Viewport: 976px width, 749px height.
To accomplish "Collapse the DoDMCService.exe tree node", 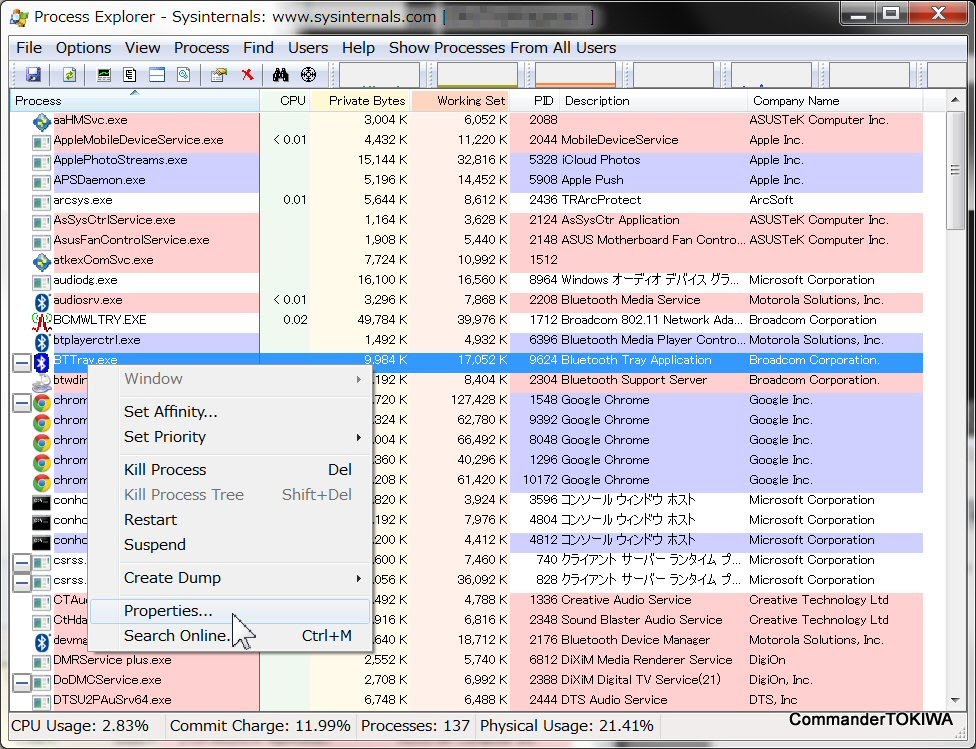I will (21, 682).
